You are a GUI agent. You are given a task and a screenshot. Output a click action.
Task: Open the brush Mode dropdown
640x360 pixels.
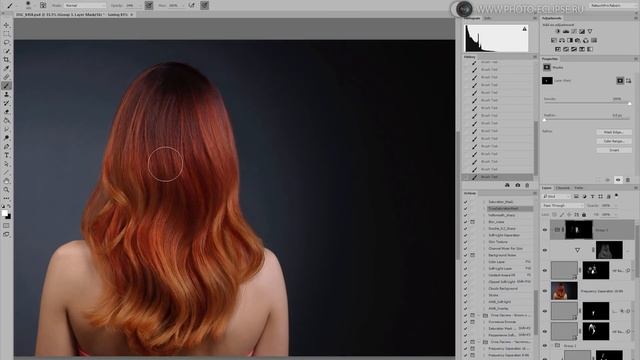(85, 5)
